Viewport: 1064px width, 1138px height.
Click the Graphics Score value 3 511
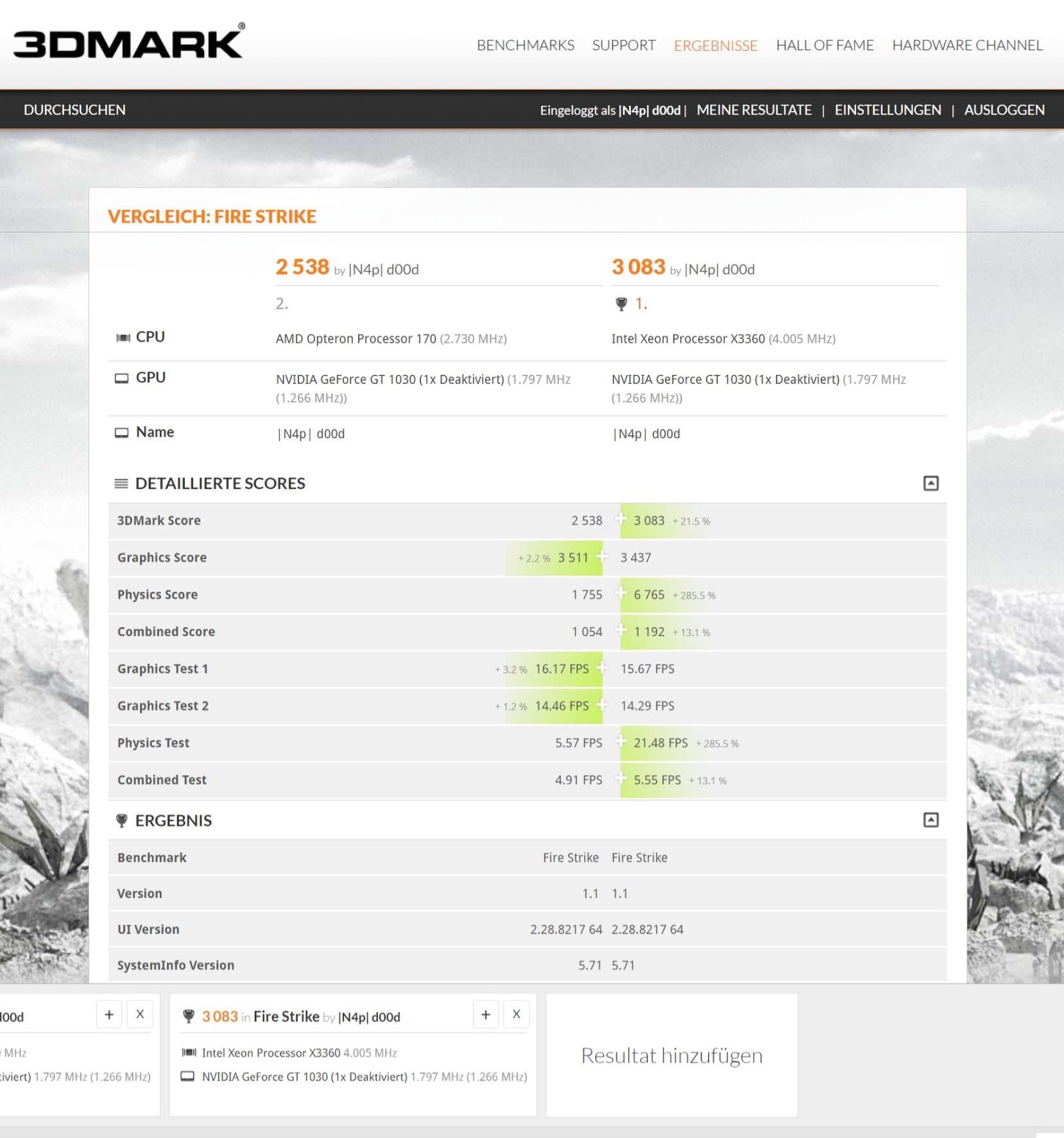tap(573, 558)
